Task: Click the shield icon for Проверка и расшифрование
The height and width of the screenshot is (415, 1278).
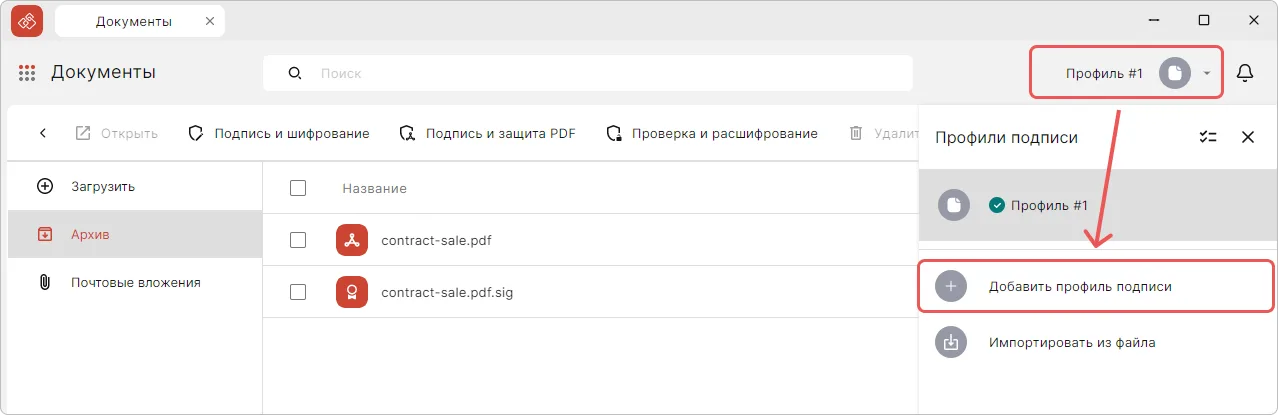Action: (614, 133)
